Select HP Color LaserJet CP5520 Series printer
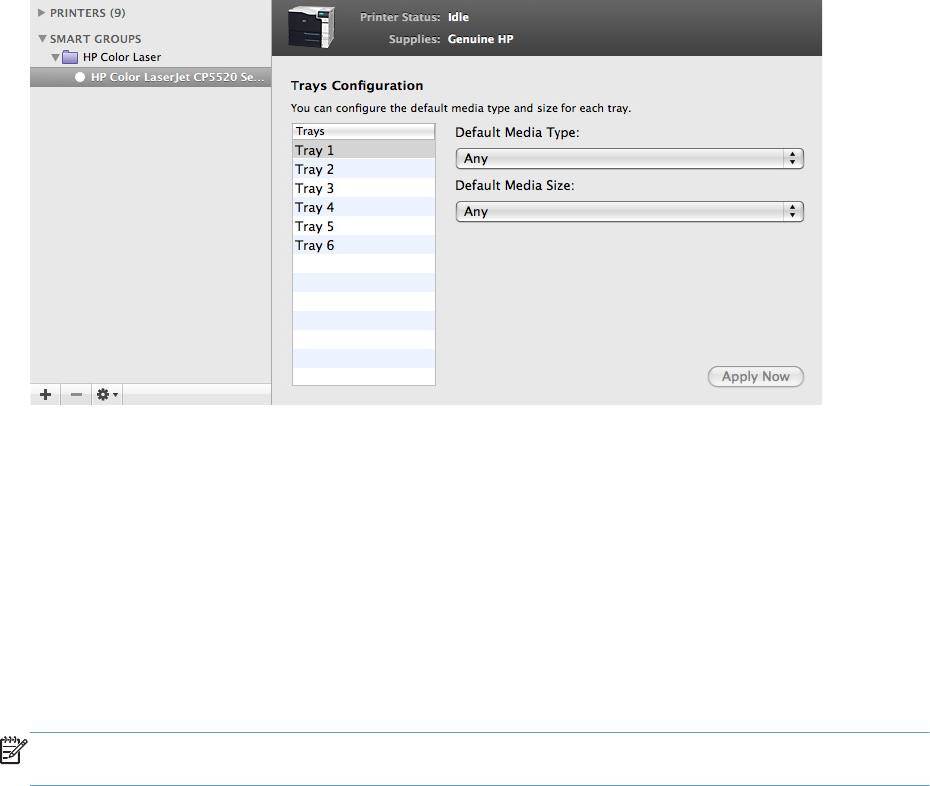Viewport: 930px width, 786px height. pos(151,77)
